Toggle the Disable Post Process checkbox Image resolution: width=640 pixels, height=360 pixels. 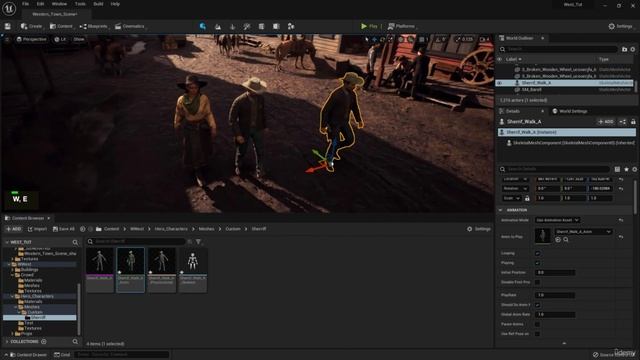[538, 282]
